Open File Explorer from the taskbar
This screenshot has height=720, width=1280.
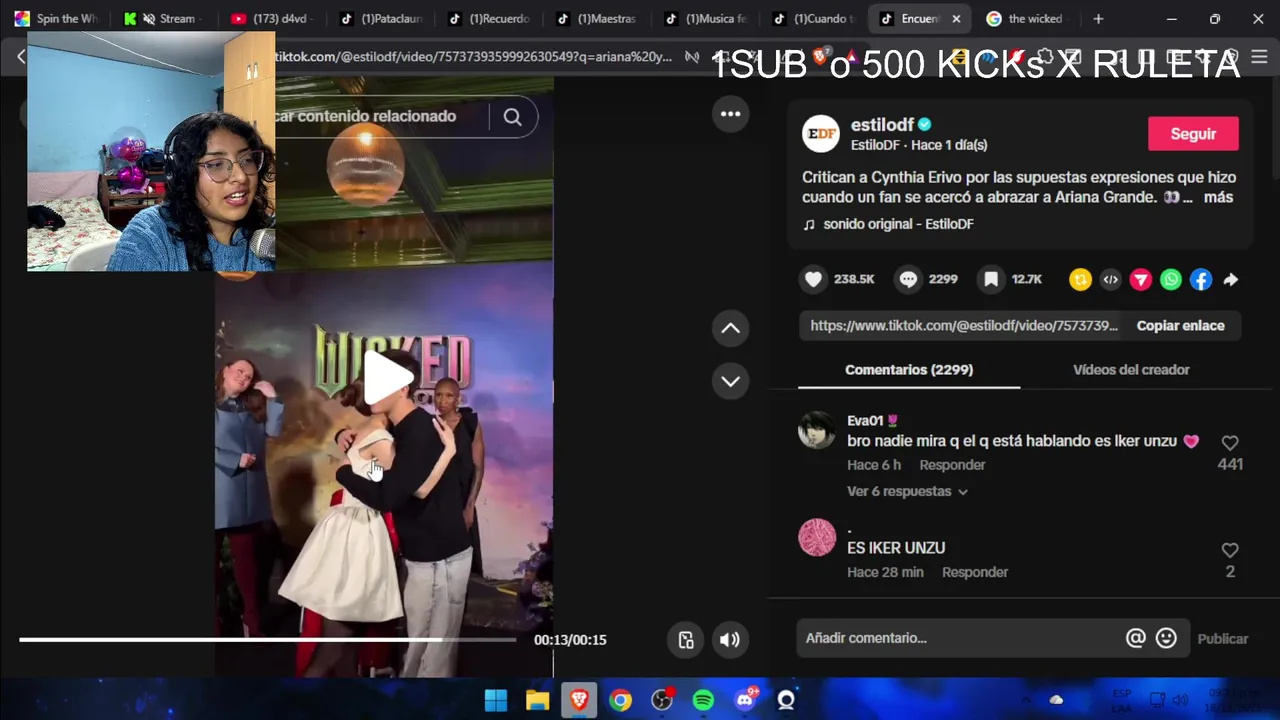[x=538, y=700]
